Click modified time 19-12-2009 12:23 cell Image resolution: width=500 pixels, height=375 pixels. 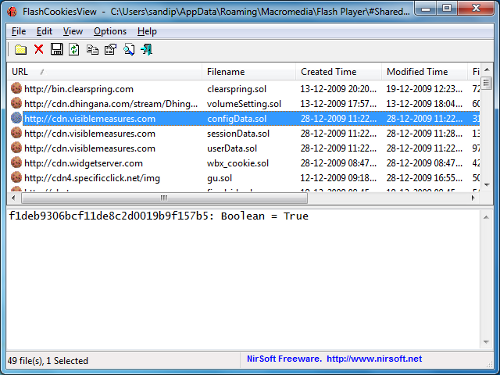pos(424,89)
